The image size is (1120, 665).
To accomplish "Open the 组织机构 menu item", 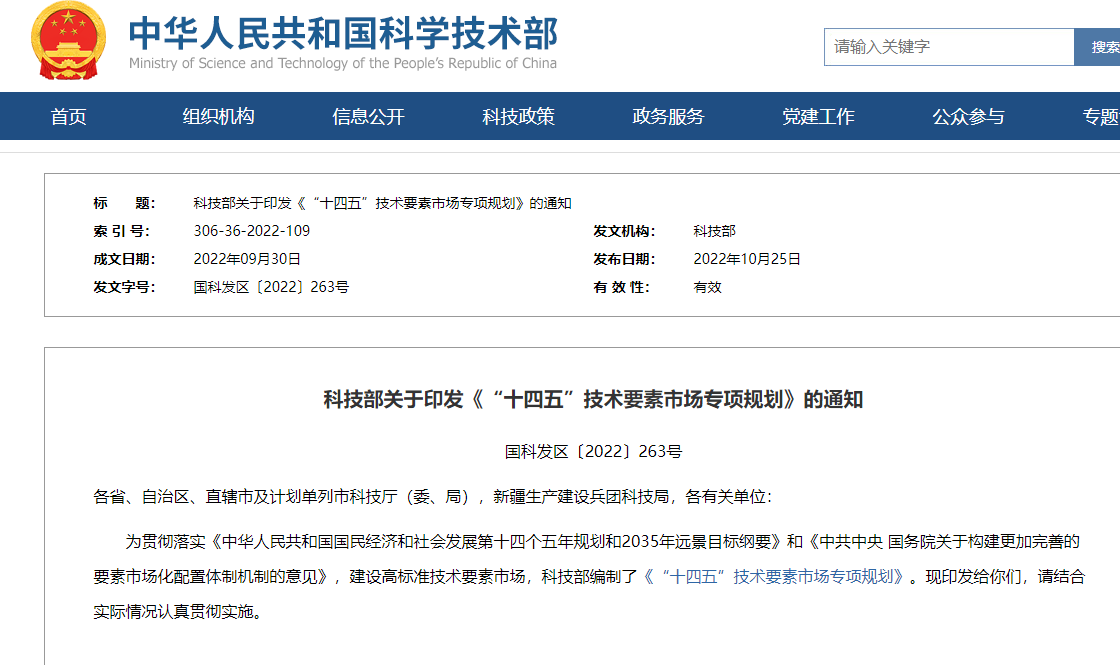I will 218,117.
